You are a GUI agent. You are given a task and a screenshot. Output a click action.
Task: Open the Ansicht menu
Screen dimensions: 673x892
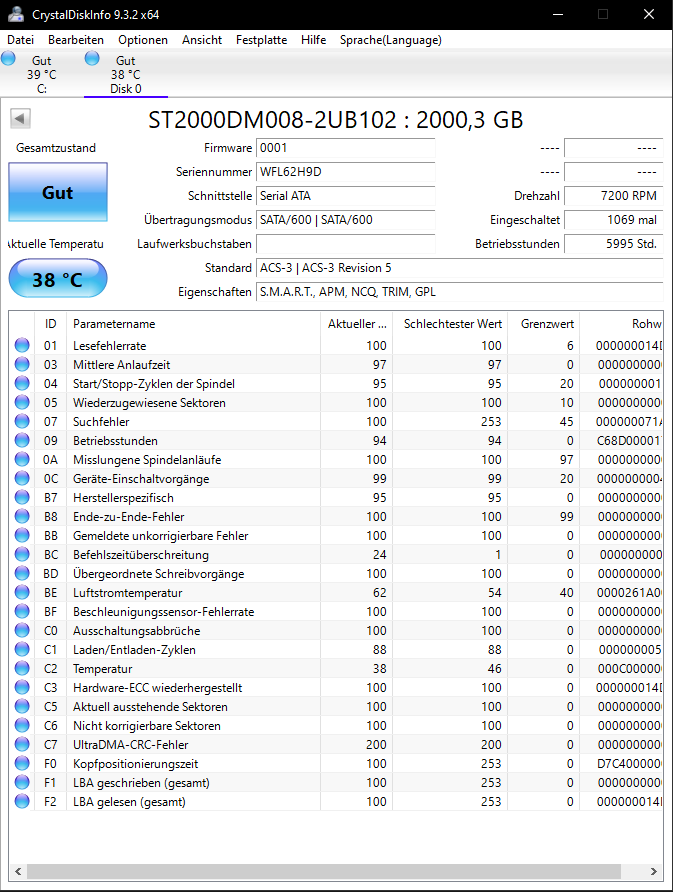[x=202, y=40]
